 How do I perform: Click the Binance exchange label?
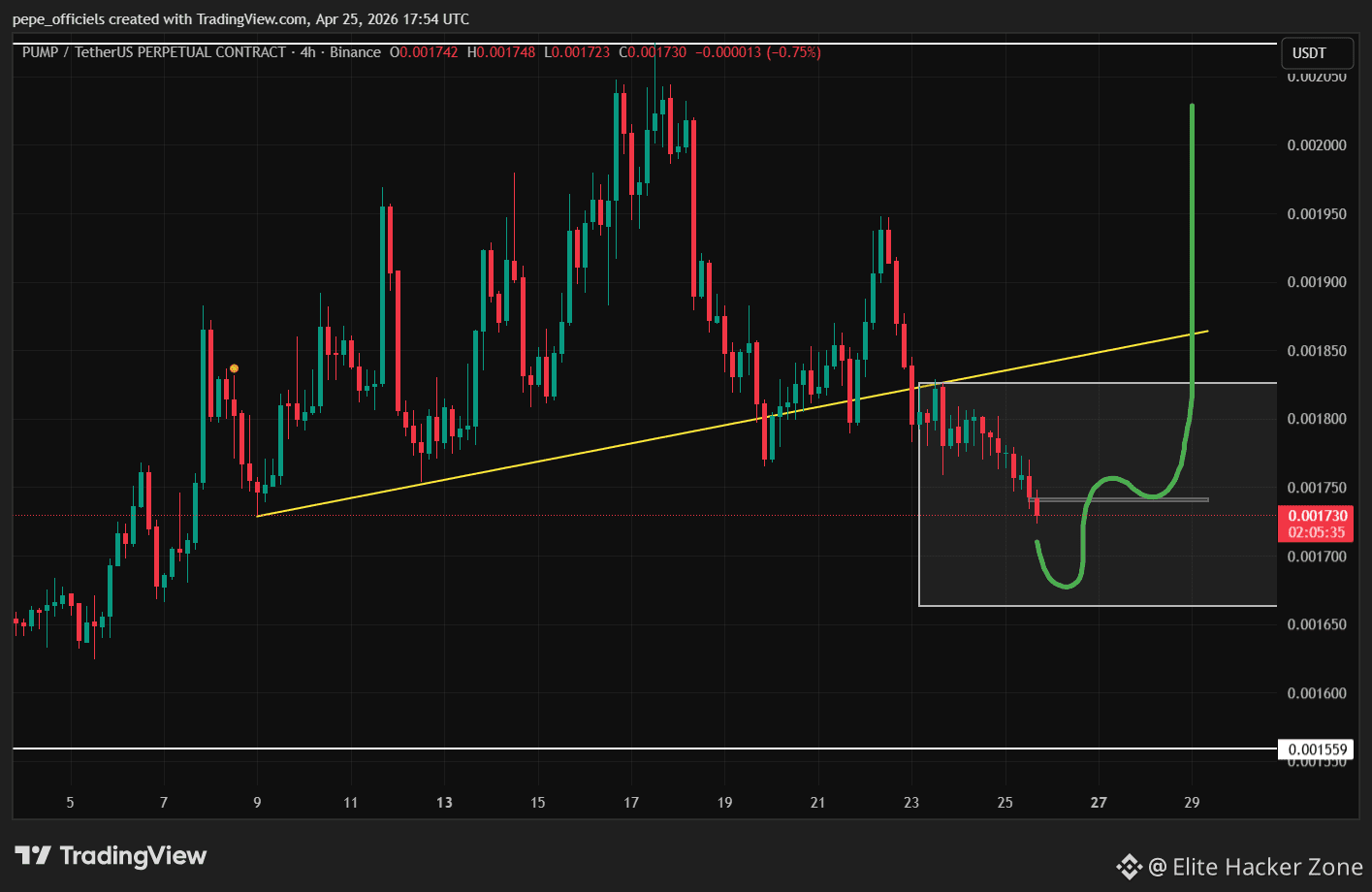(x=355, y=52)
